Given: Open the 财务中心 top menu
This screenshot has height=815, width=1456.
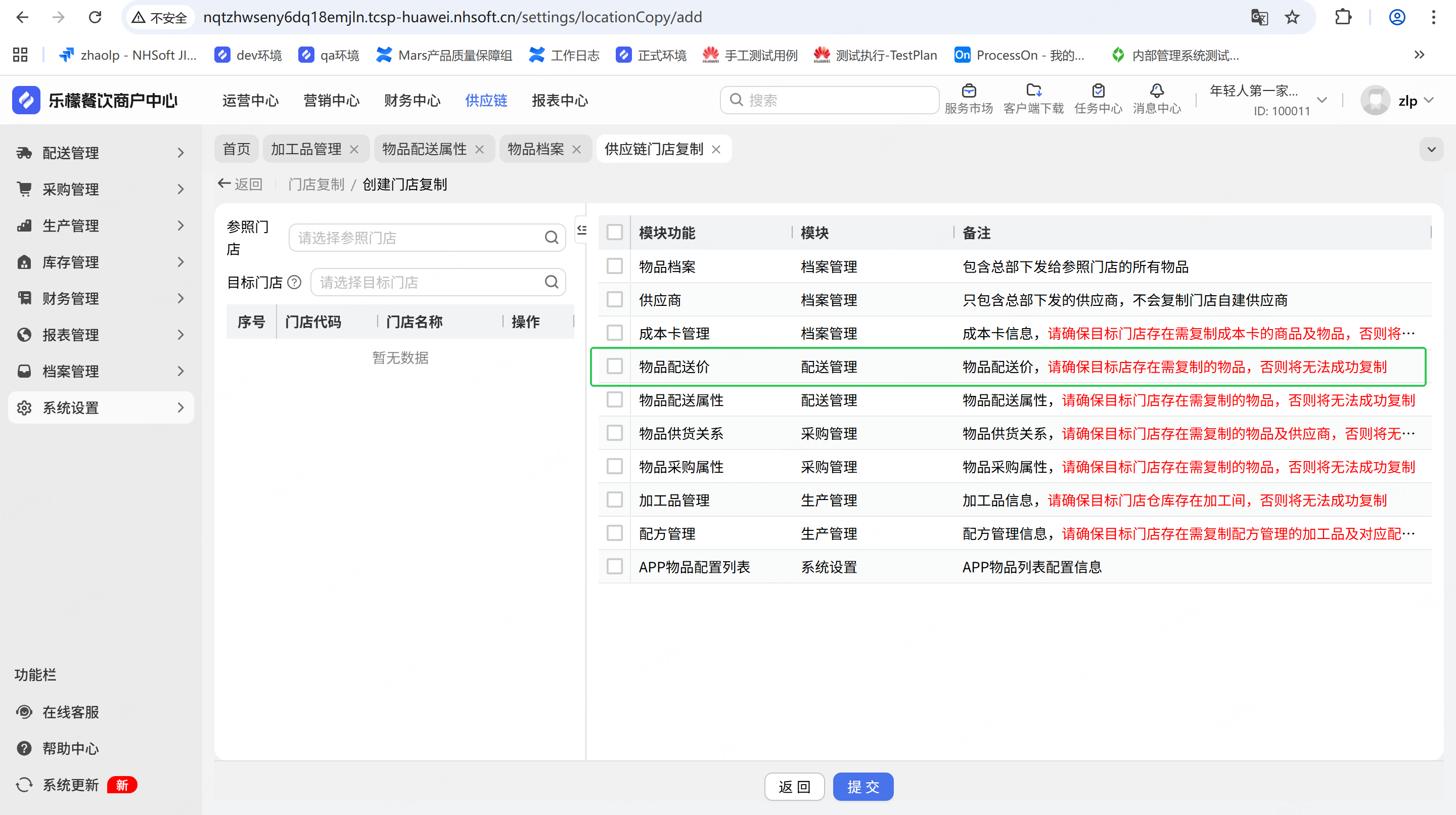Looking at the screenshot, I should [x=412, y=101].
